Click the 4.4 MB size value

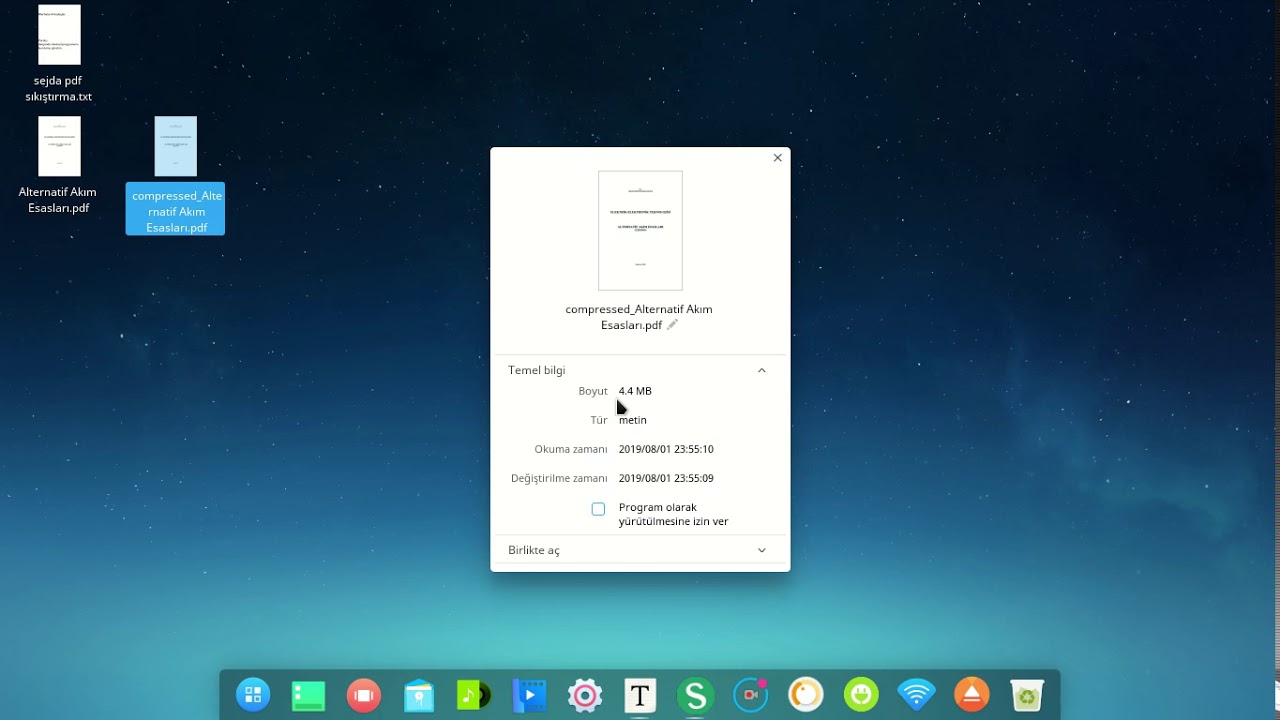[635, 391]
